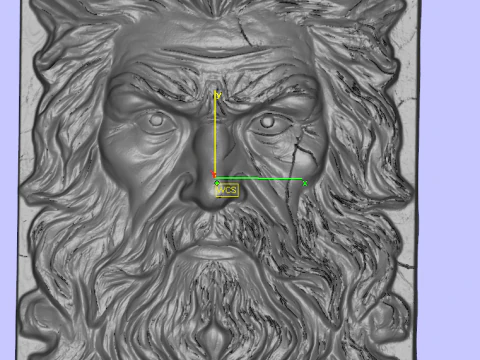Click the red Z axis marker at origin
This screenshot has width=480, height=360.
(213, 174)
